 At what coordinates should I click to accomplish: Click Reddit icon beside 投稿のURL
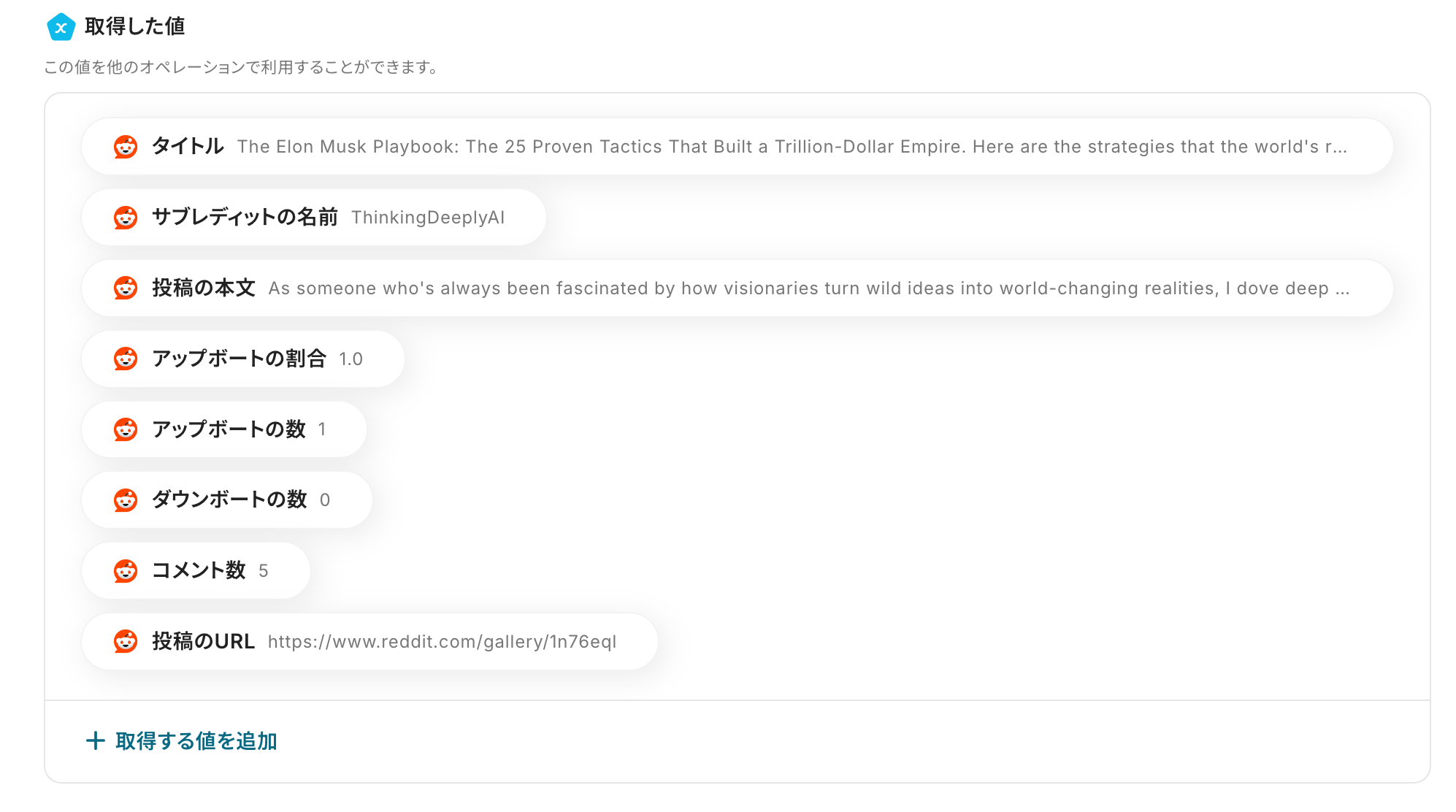click(x=126, y=642)
